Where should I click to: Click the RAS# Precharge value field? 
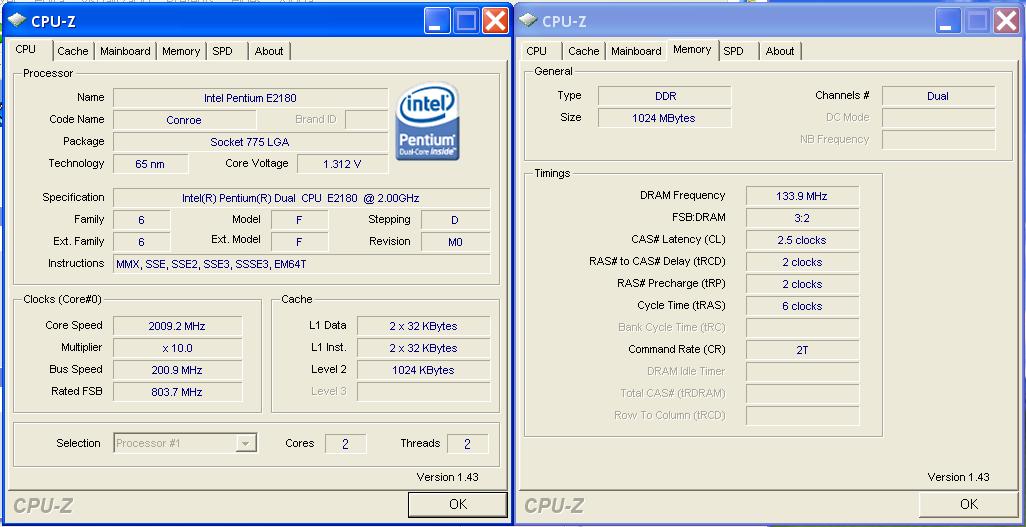[802, 284]
